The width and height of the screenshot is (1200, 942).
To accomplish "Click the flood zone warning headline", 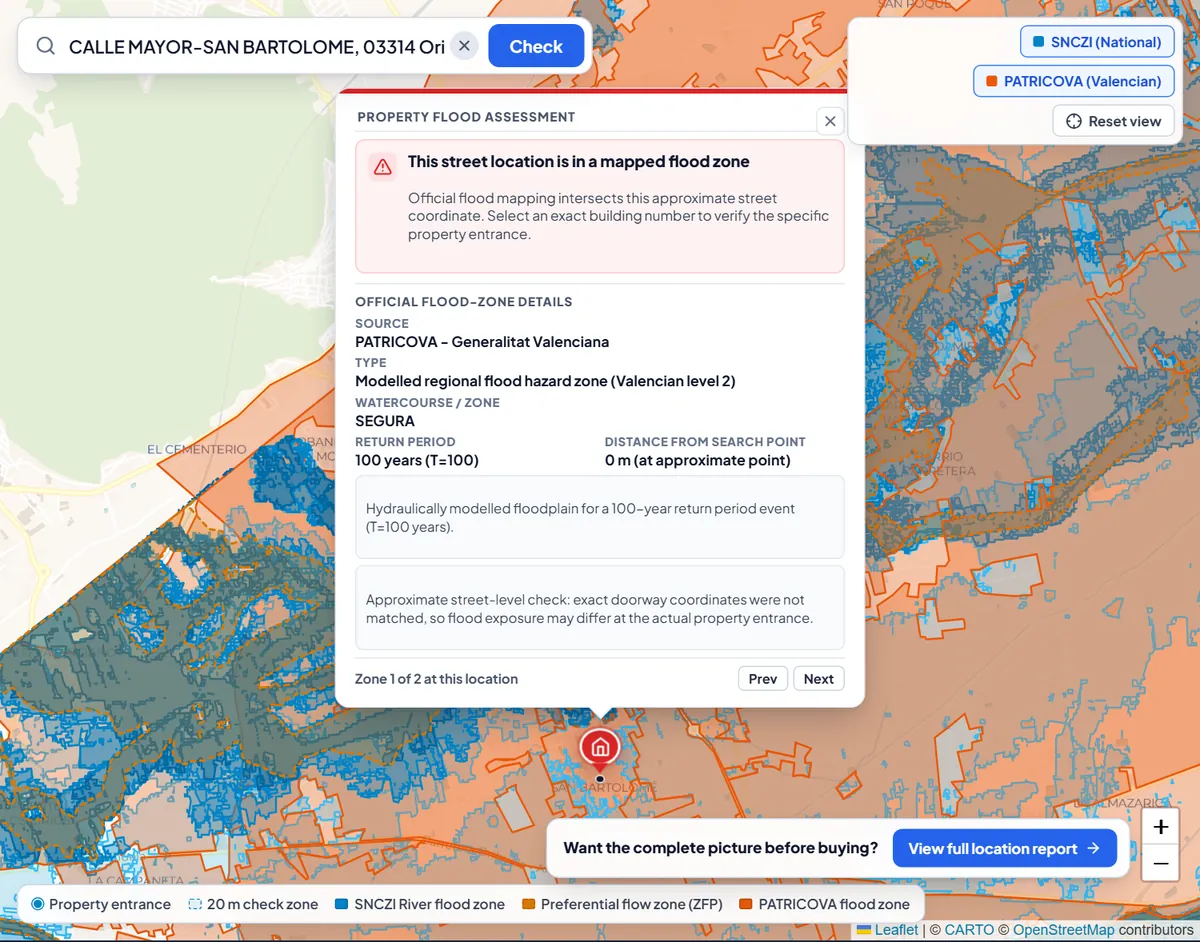I will click(x=579, y=162).
